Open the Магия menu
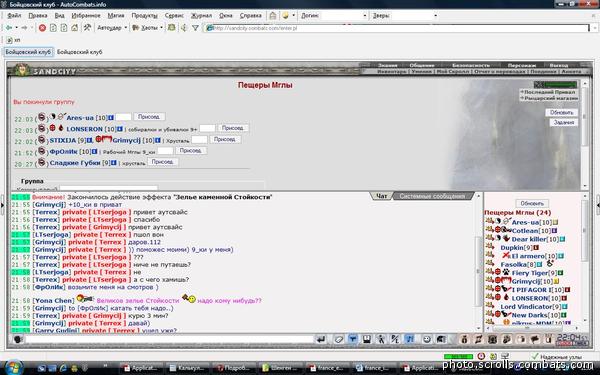The image size is (600, 375). click(116, 16)
